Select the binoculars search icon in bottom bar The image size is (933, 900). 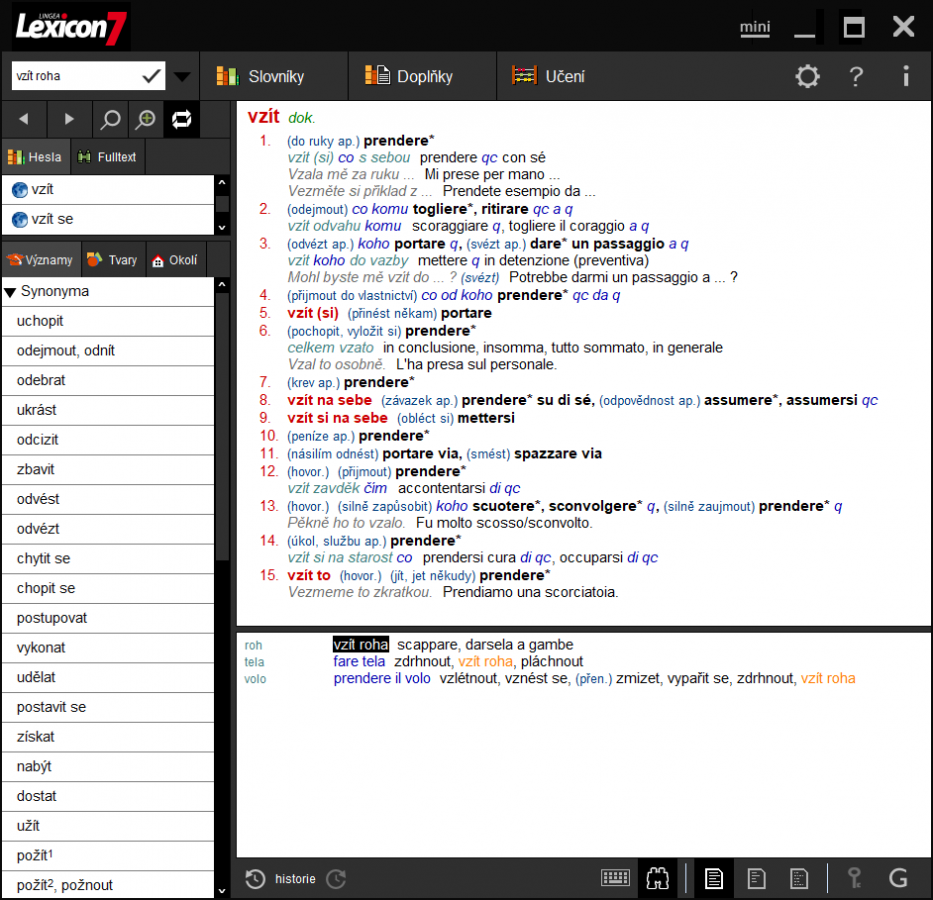tap(659, 878)
